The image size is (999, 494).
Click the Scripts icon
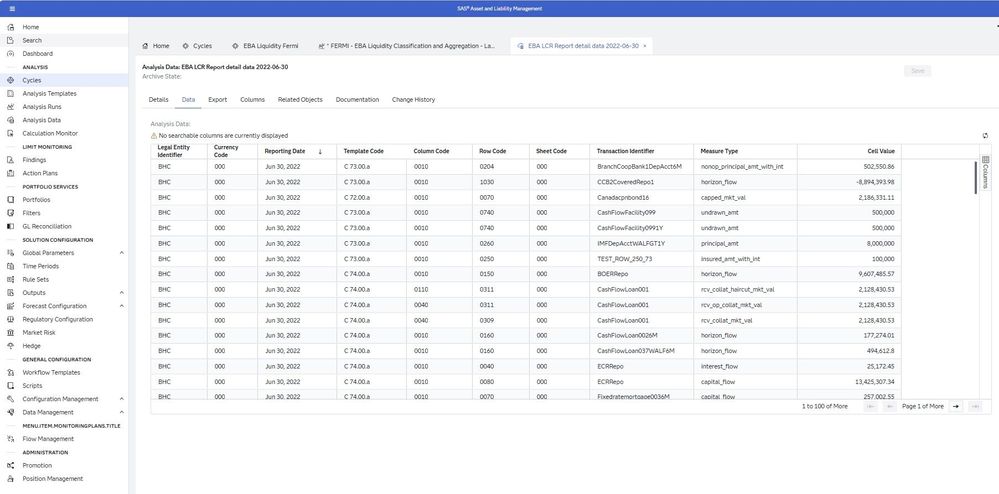pos(10,386)
